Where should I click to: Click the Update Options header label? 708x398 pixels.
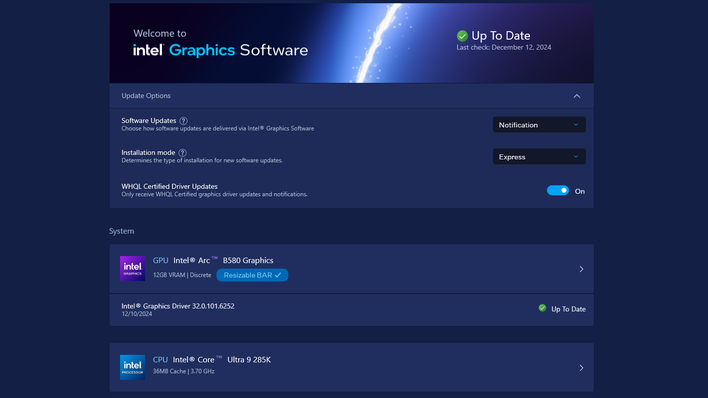point(146,96)
